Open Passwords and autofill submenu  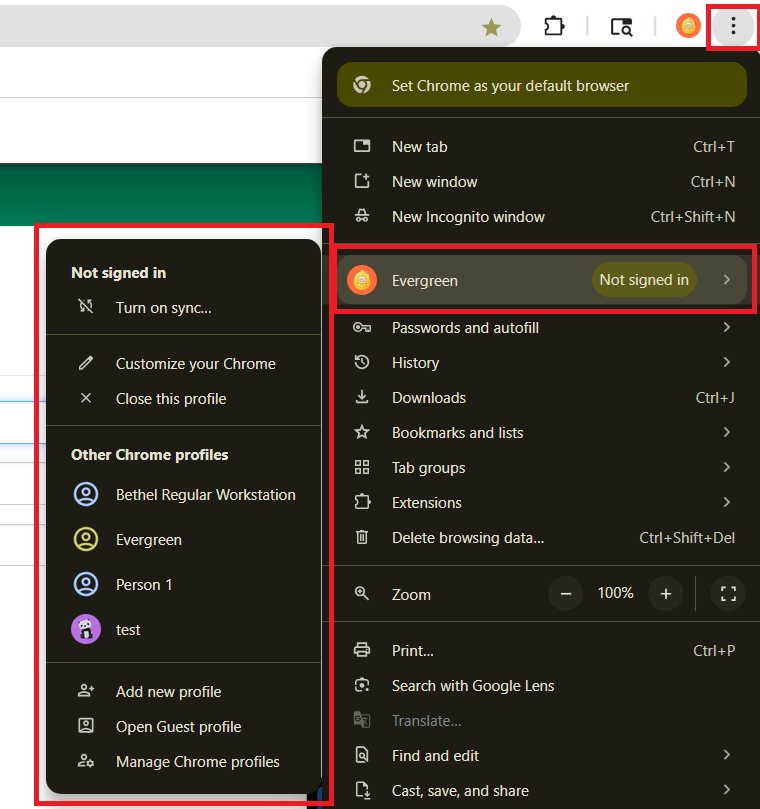(542, 328)
